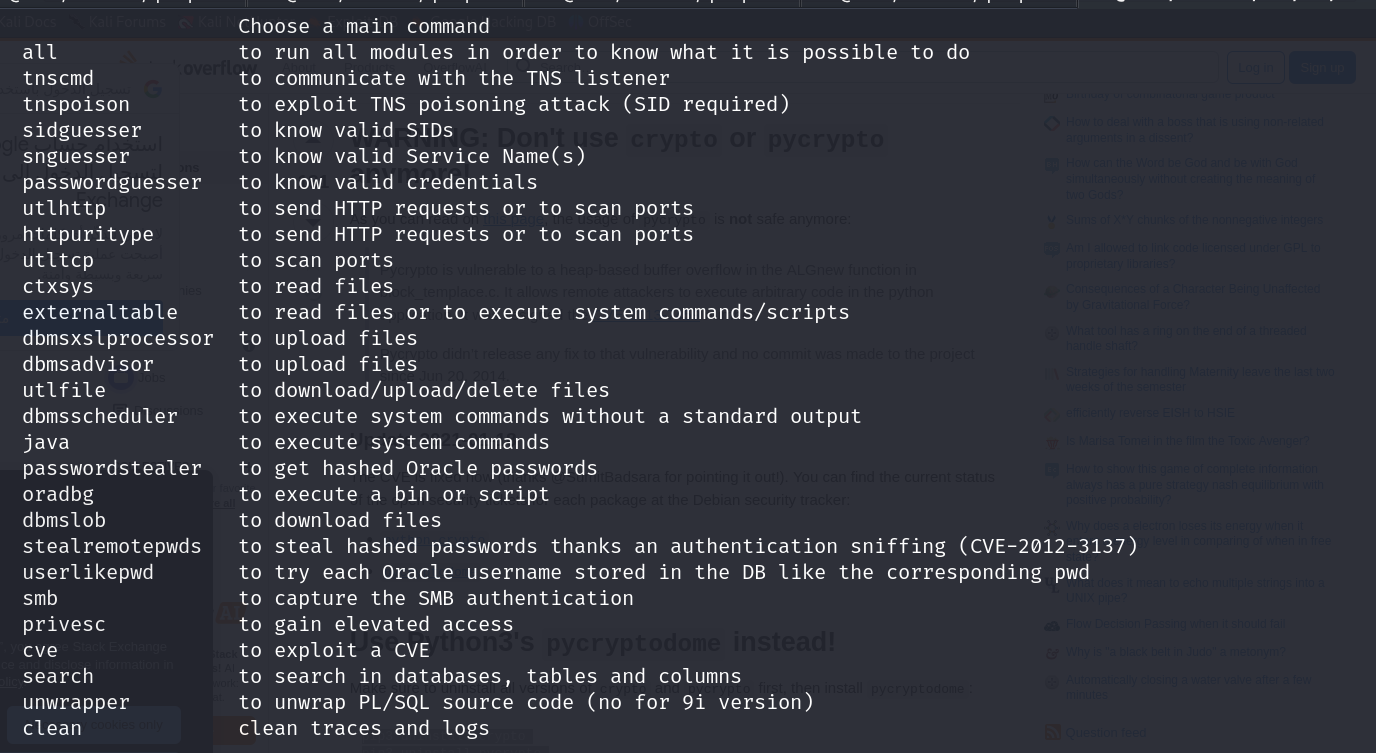Click the icon next to the Marisa Tomei question
This screenshot has width=1376, height=753.
[1052, 441]
